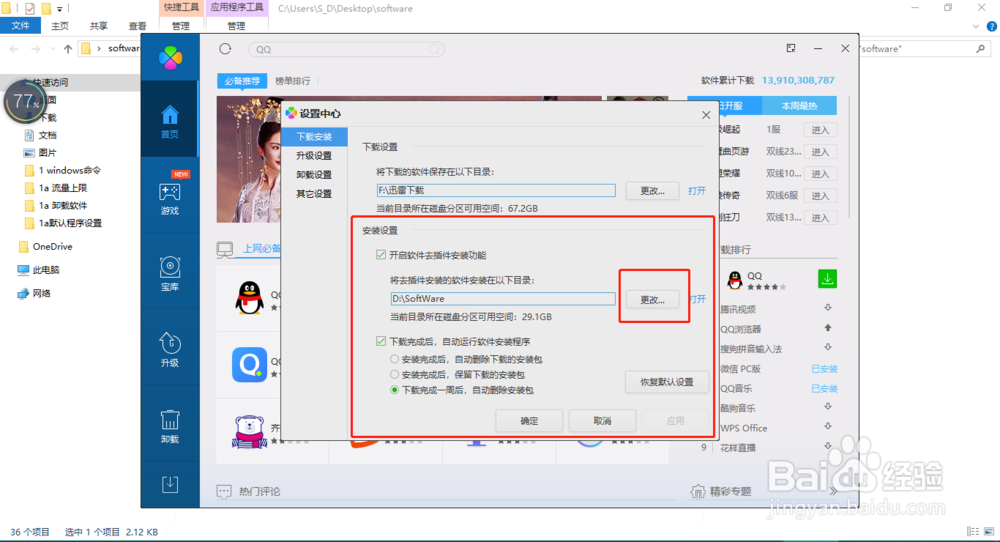Click the QQ penguin icon in app list
Image resolution: width=1000 pixels, height=542 pixels.
click(249, 297)
